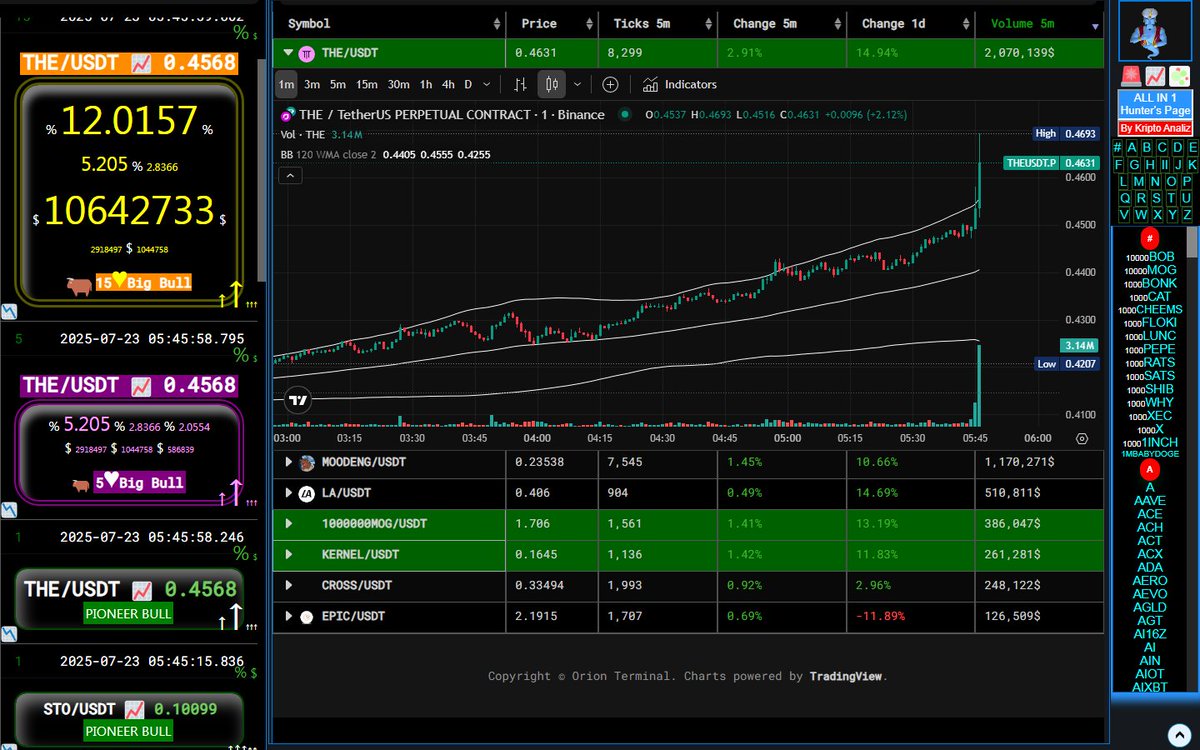Expand the LA/USDT row
Screen dimensions: 1200x750
coord(289,493)
